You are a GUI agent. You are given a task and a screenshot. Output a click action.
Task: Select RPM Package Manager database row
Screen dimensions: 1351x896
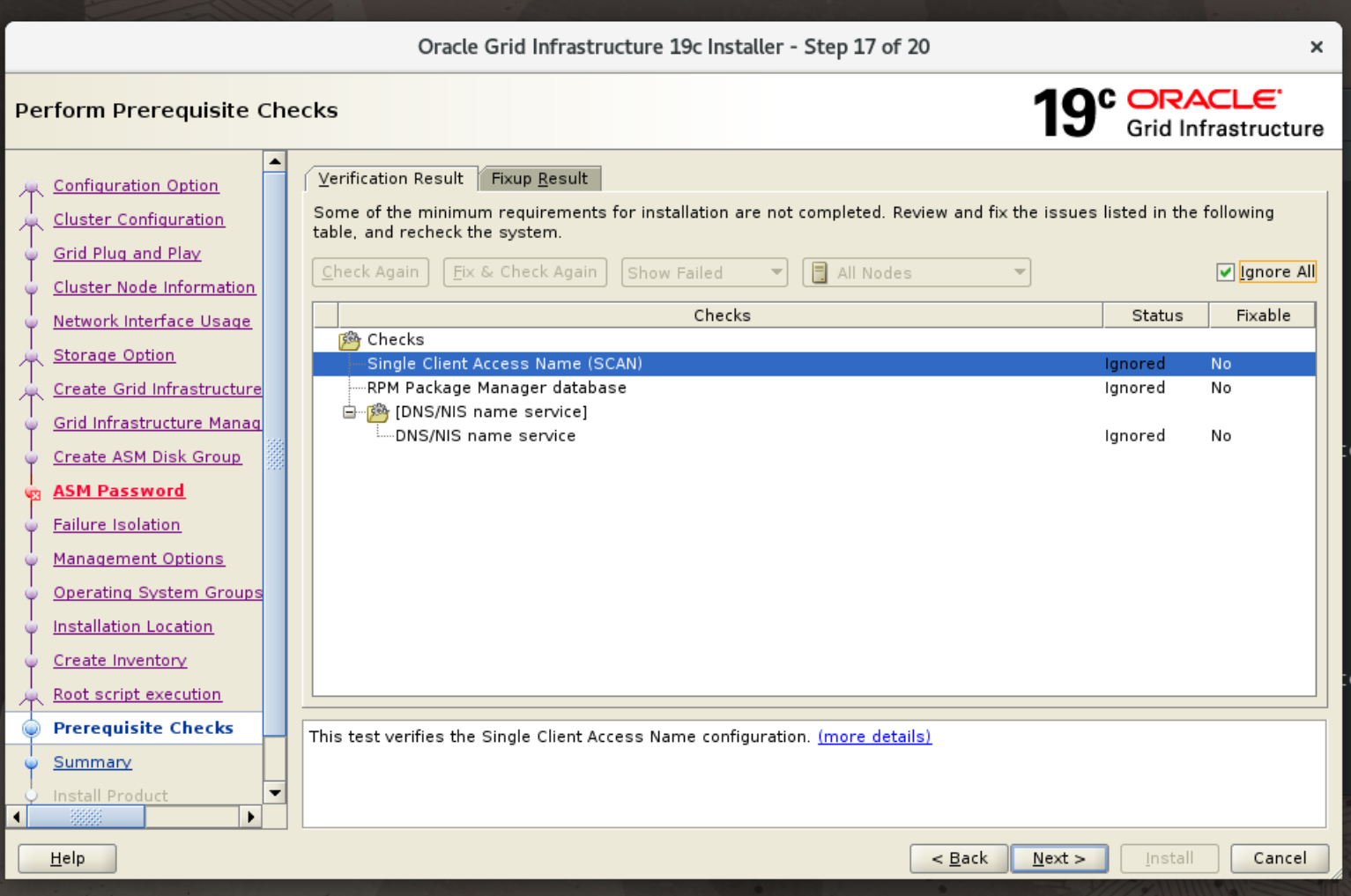point(814,388)
